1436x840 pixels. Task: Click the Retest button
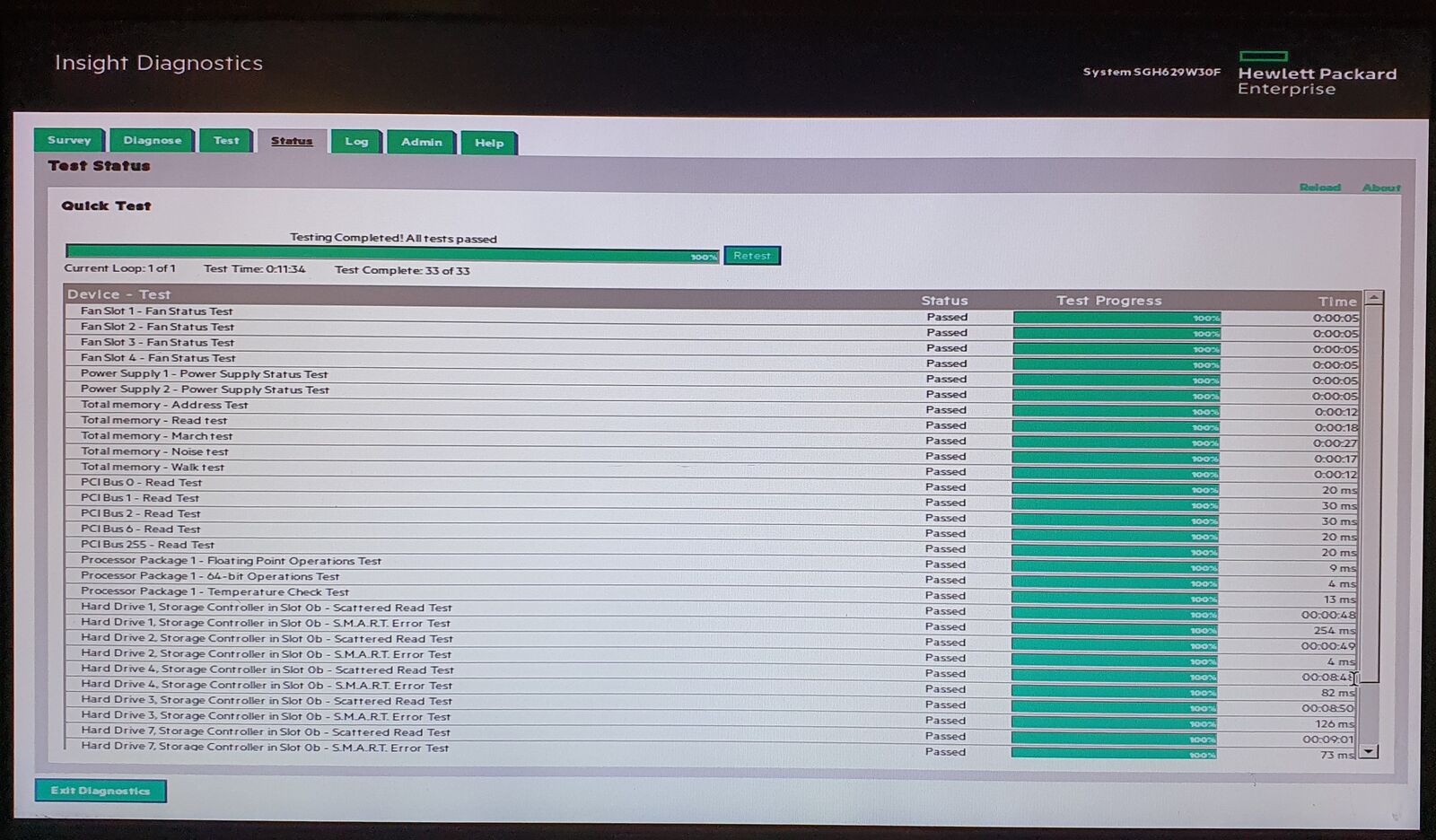click(x=752, y=256)
